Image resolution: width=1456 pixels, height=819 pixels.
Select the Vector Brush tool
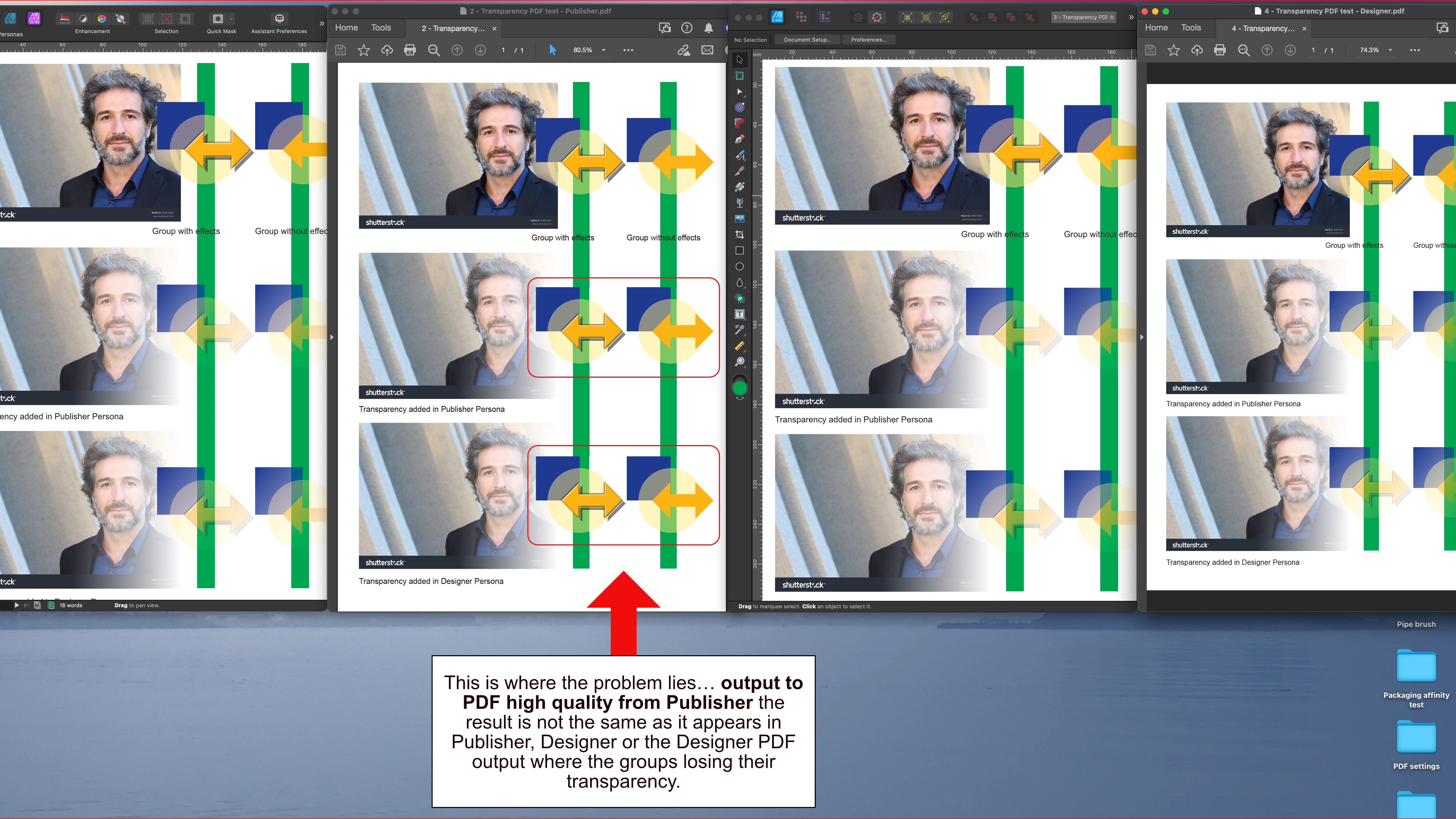tap(739, 155)
